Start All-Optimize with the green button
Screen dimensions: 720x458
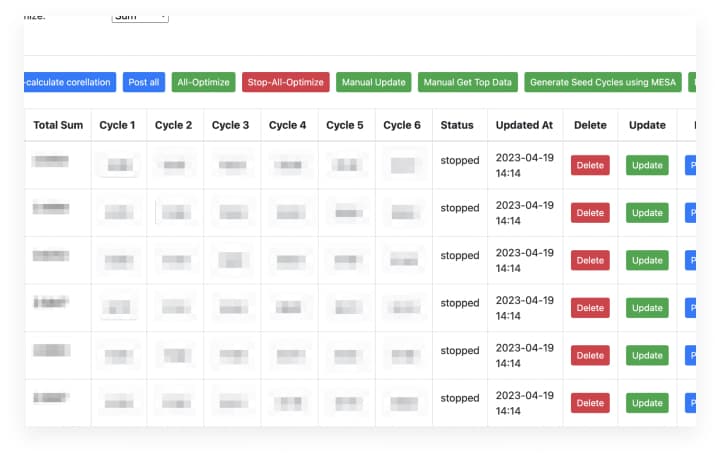pyautogui.click(x=204, y=82)
